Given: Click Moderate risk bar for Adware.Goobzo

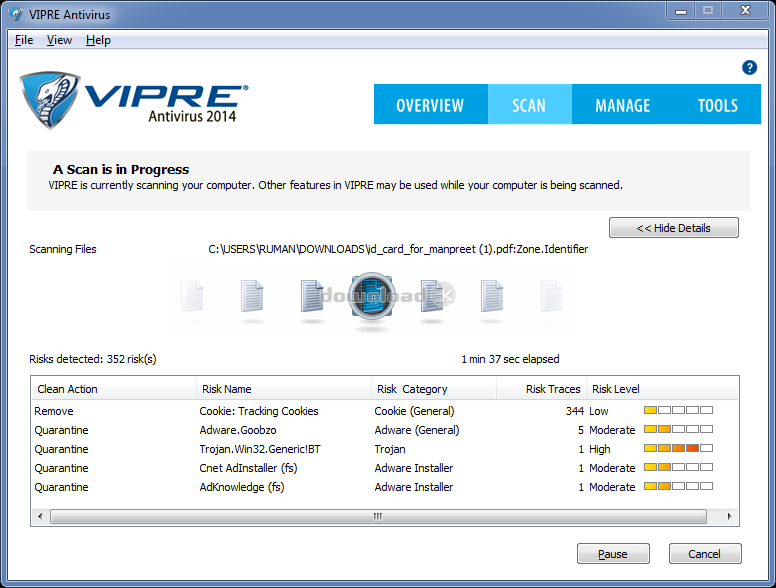Looking at the screenshot, I should coord(678,429).
